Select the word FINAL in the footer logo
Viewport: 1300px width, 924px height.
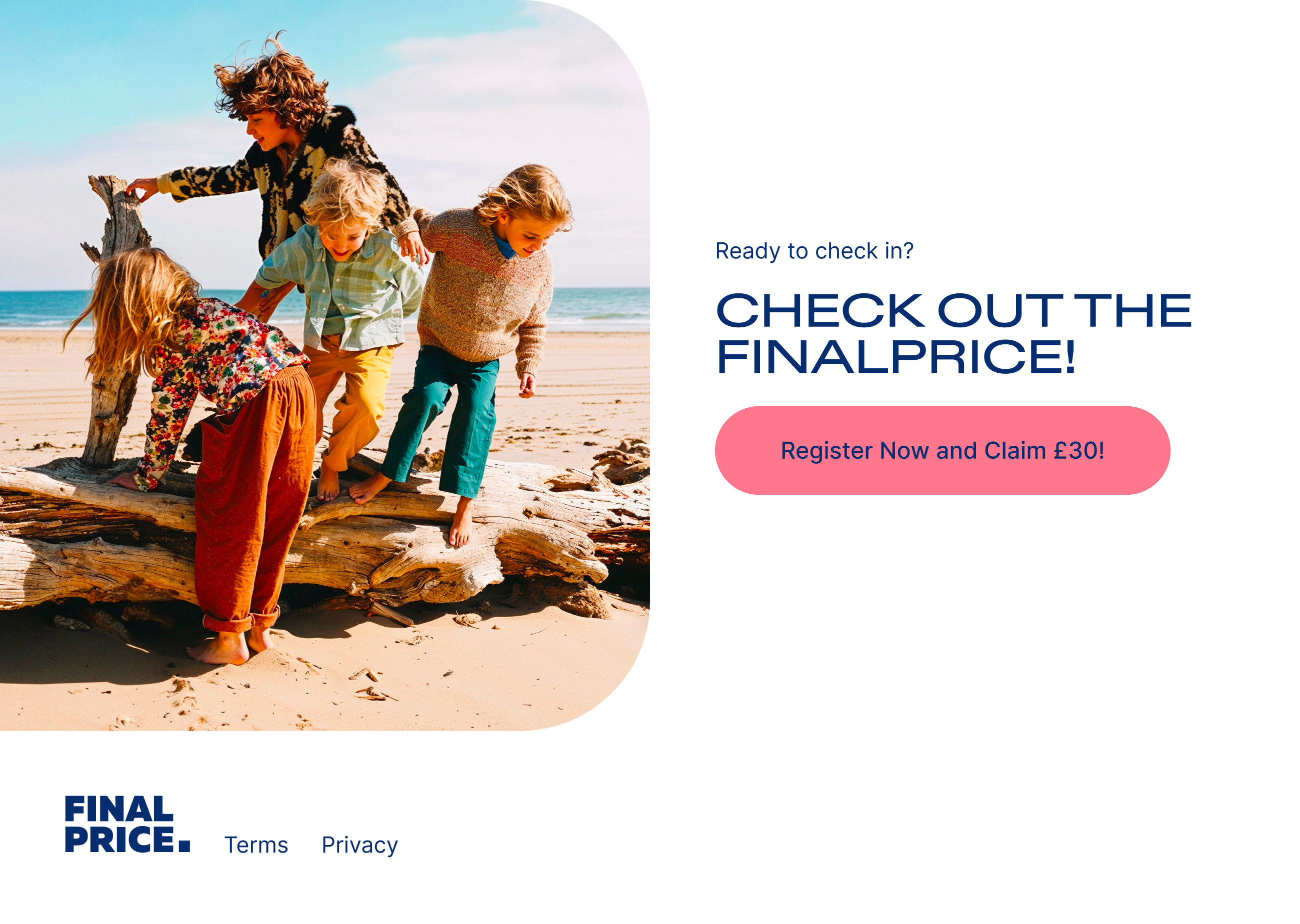pos(119,809)
